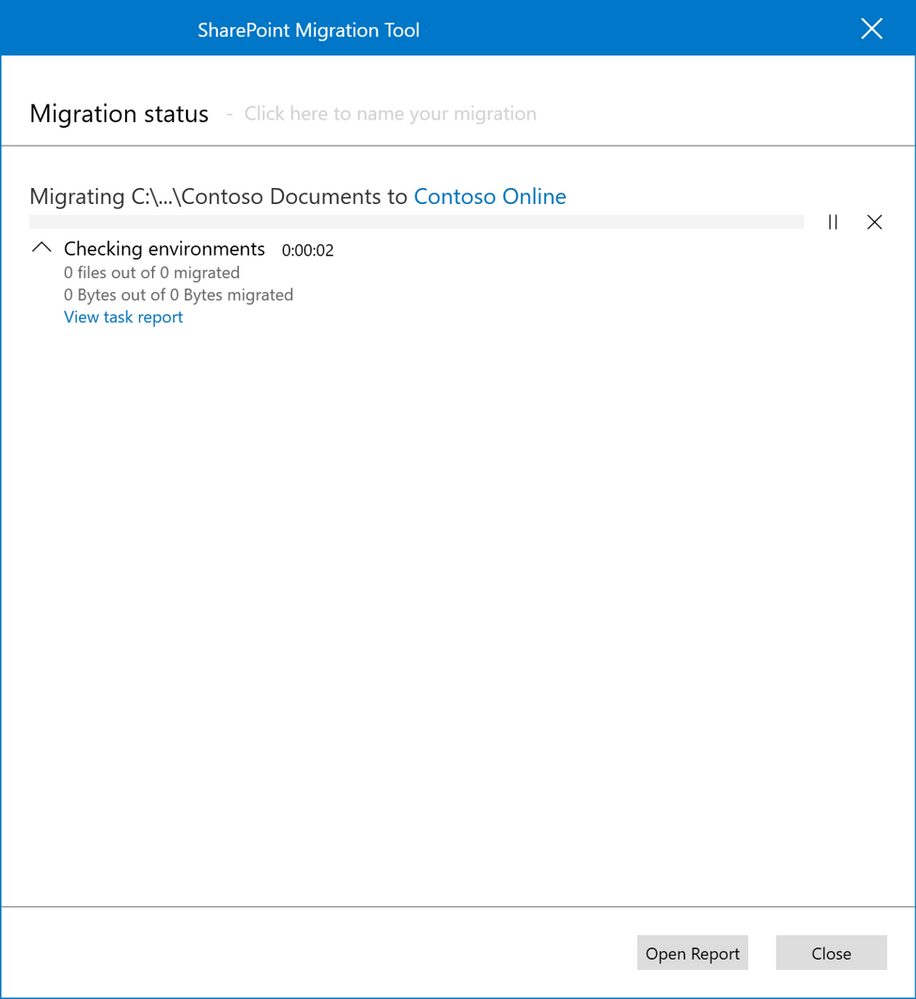
Task: Pause the Contoso Documents migration
Action: tap(833, 222)
